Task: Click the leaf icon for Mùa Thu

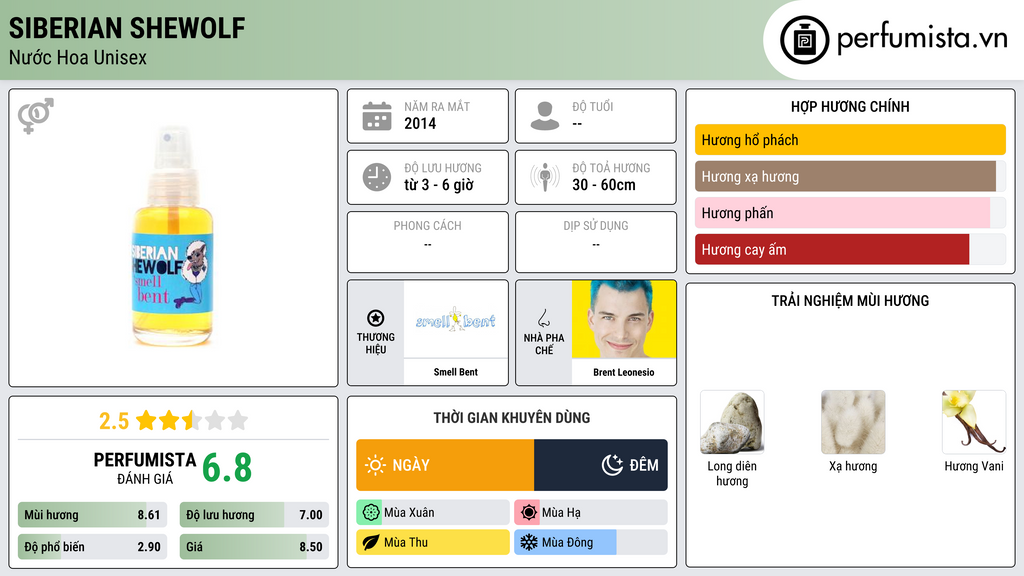Action: pyautogui.click(x=370, y=542)
